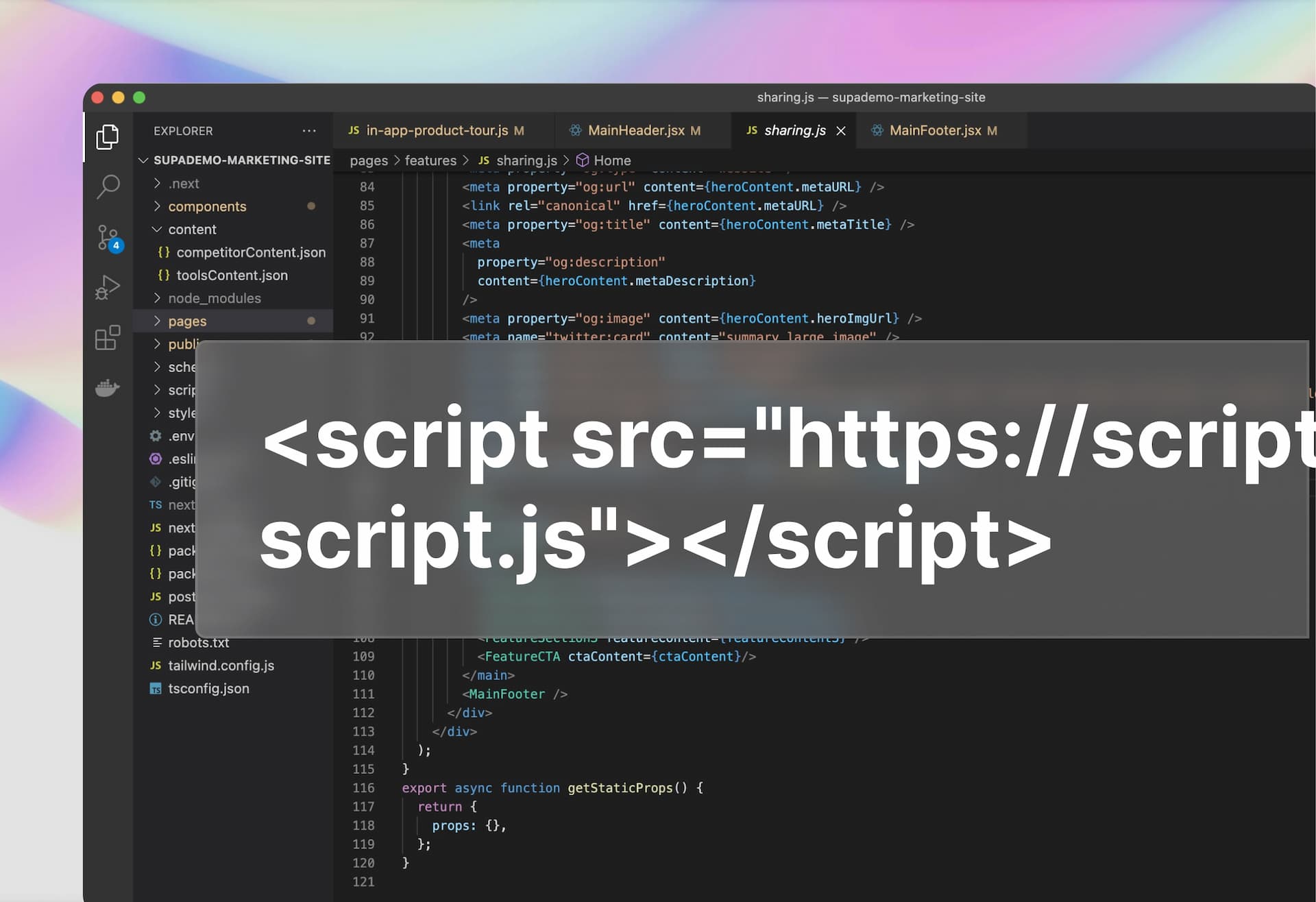Click the TS icon beside tsconfig.json
1316x902 pixels.
[156, 689]
